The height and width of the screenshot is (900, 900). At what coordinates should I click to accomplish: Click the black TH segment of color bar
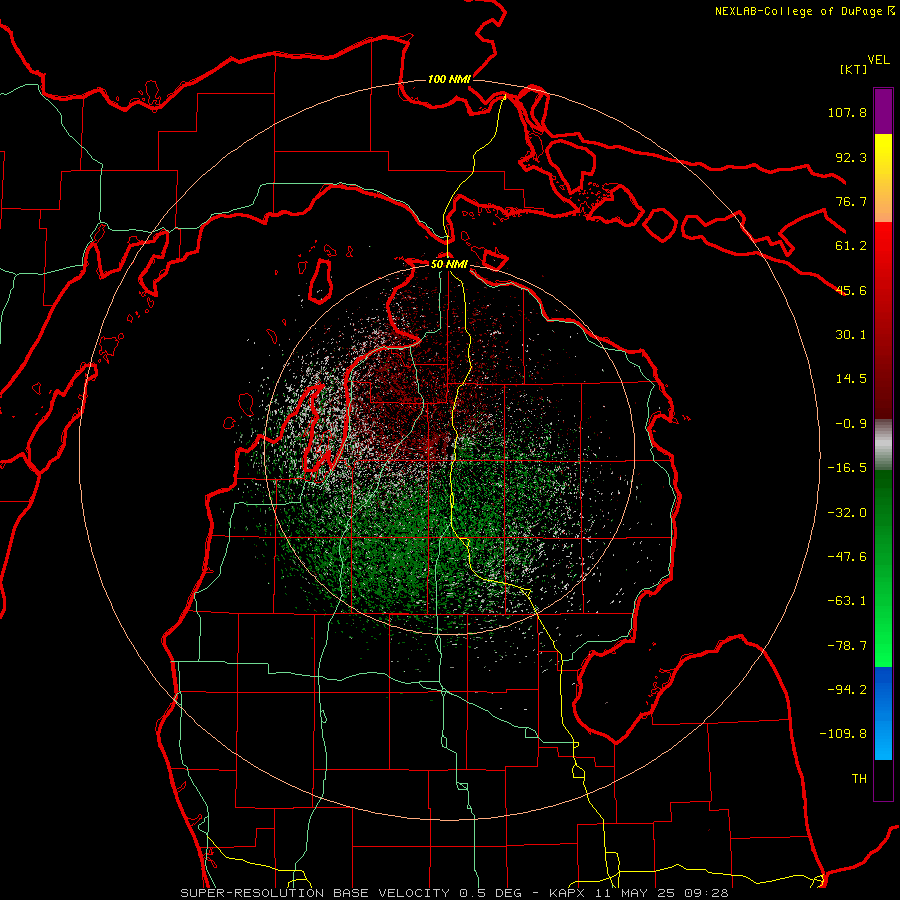click(x=883, y=780)
